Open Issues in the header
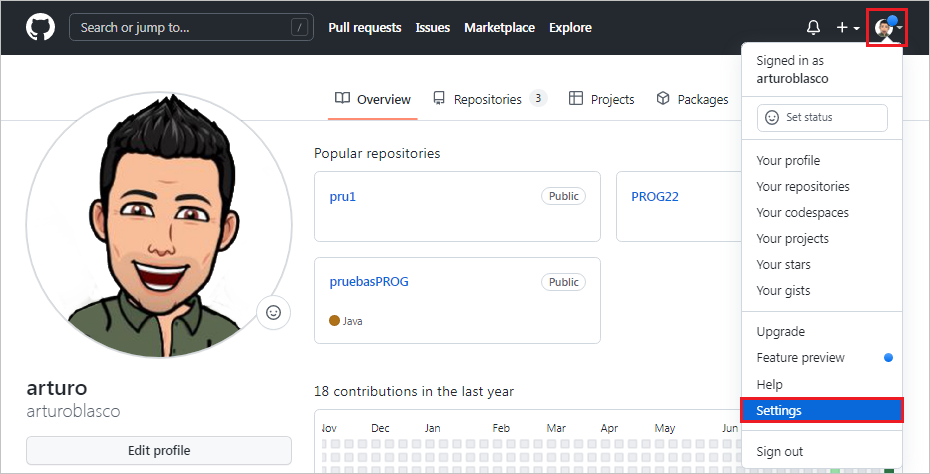The height and width of the screenshot is (474, 930). pyautogui.click(x=432, y=27)
